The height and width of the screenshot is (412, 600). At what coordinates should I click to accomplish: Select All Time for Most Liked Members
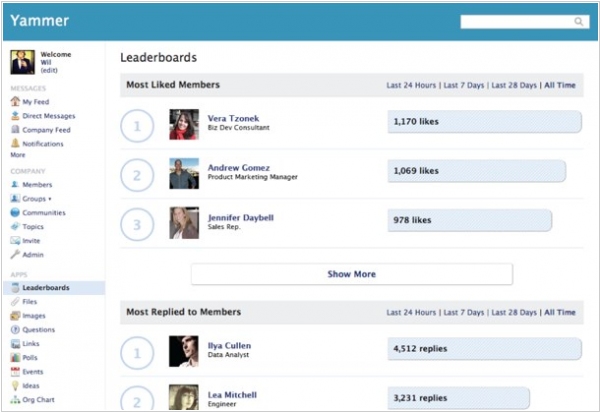pos(560,85)
